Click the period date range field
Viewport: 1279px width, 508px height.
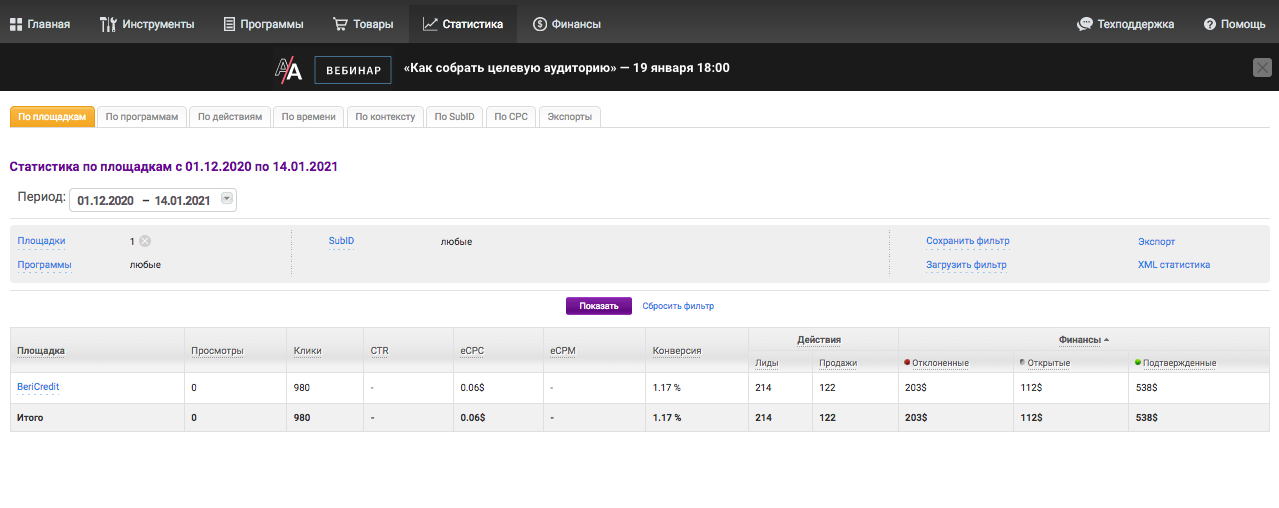(x=153, y=200)
